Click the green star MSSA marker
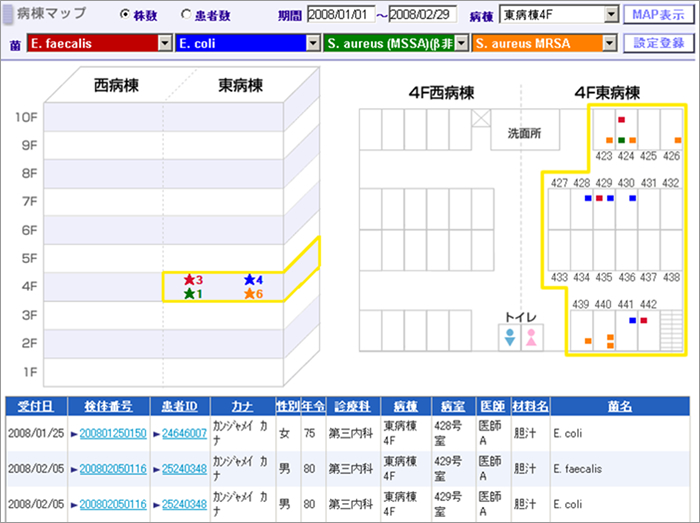The height and width of the screenshot is (523, 700). coord(188,294)
